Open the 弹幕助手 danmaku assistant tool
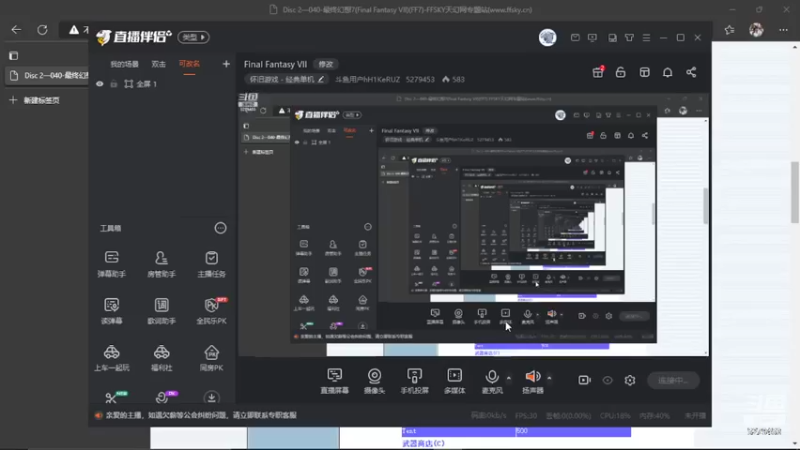This screenshot has width=800, height=450. 111,264
